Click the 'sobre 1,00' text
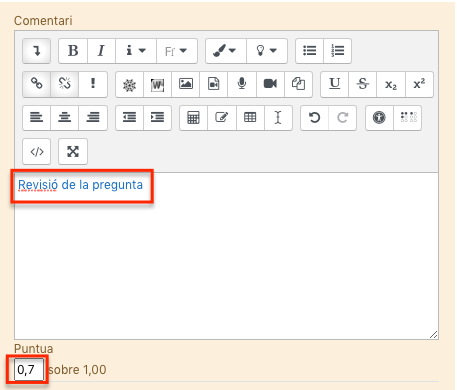 [x=77, y=370]
